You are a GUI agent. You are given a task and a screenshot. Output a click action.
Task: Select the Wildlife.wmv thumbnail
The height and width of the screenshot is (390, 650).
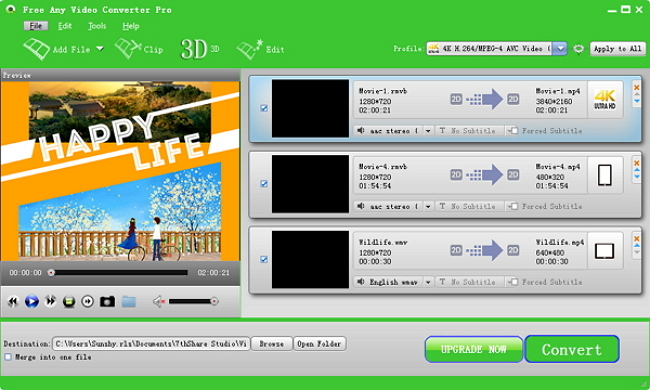pyautogui.click(x=310, y=259)
